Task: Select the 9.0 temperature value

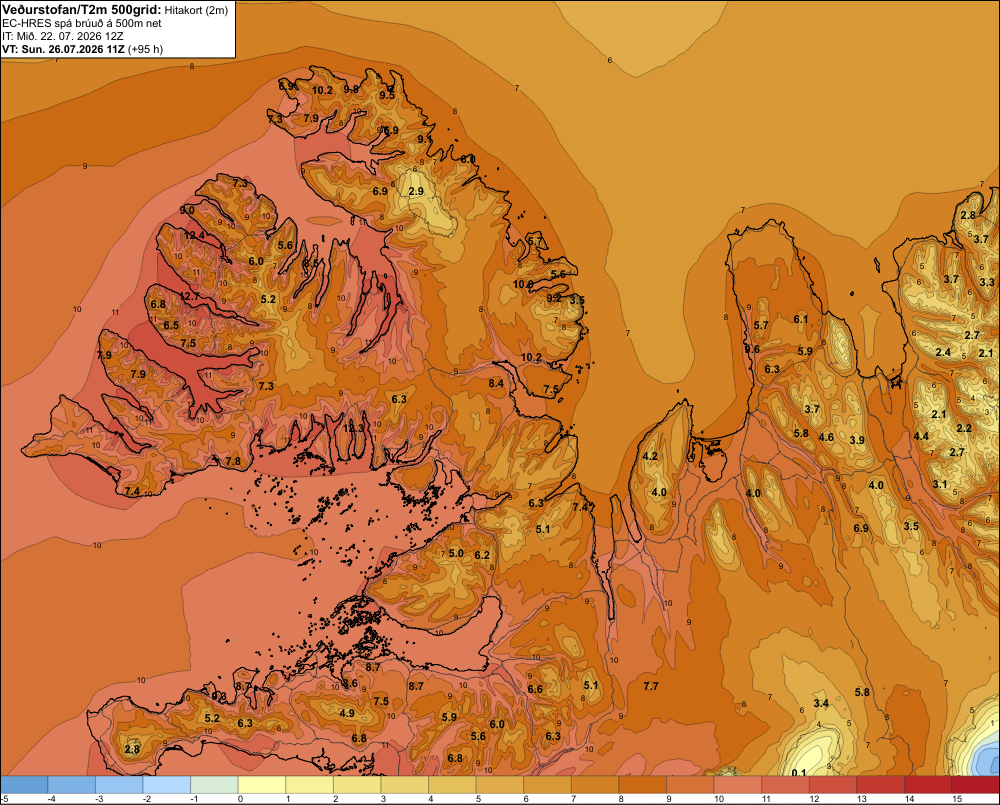Action: point(187,210)
